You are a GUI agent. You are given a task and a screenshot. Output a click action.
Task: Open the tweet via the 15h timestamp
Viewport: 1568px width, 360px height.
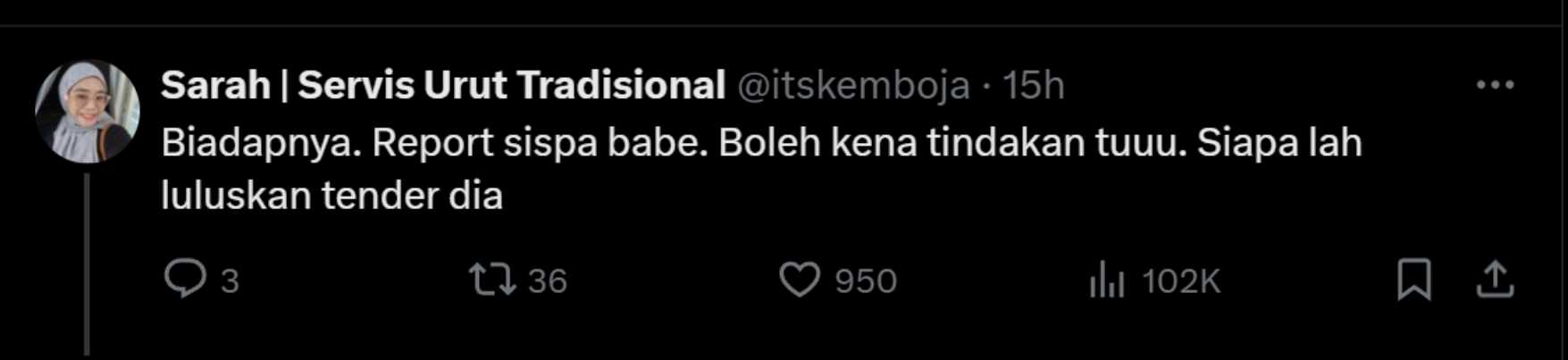pyautogui.click(x=1034, y=86)
